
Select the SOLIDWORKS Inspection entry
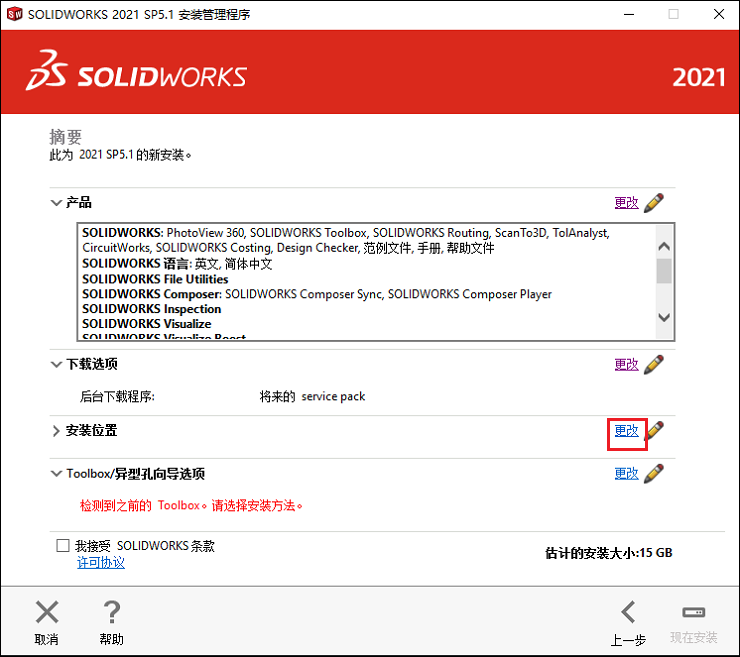pyautogui.click(x=151, y=309)
